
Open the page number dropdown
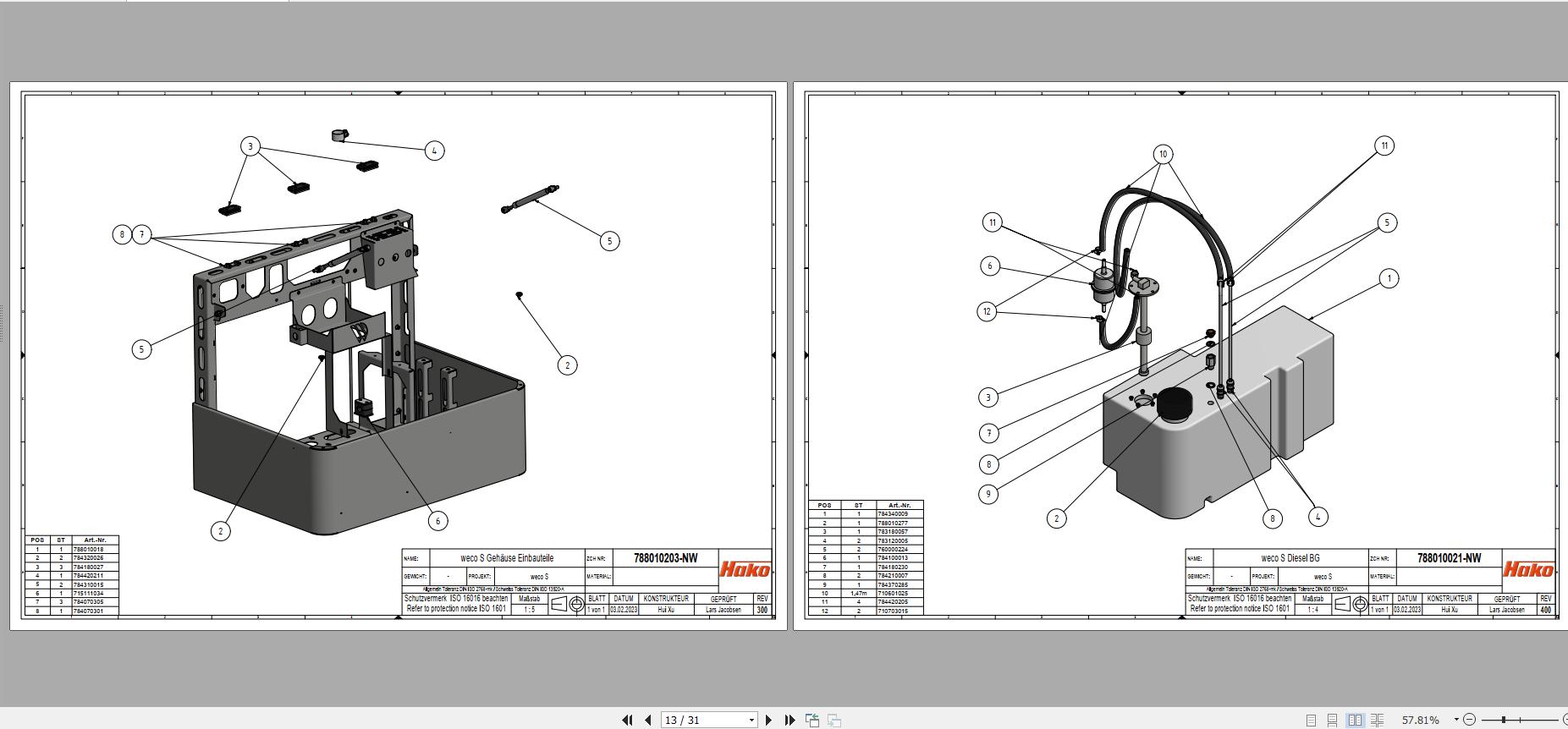(x=751, y=721)
